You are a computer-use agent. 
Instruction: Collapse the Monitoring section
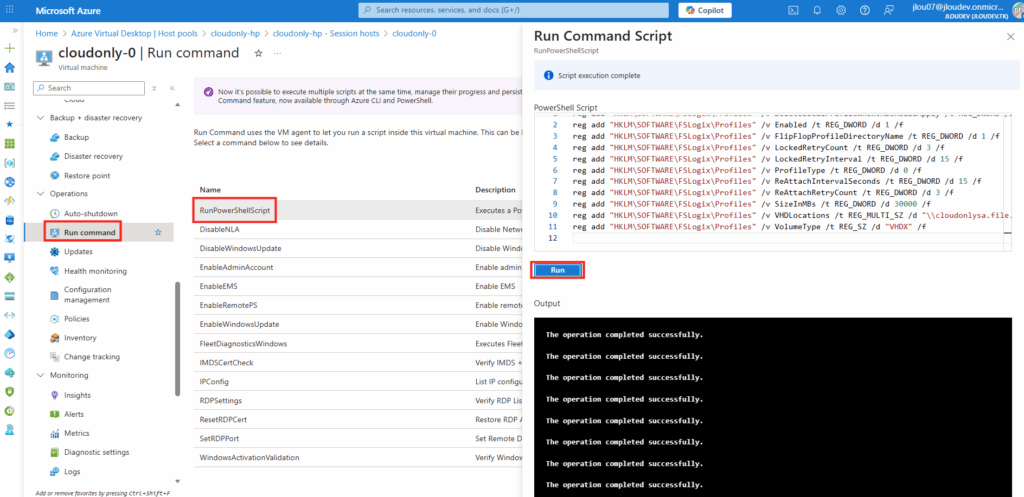tap(40, 375)
